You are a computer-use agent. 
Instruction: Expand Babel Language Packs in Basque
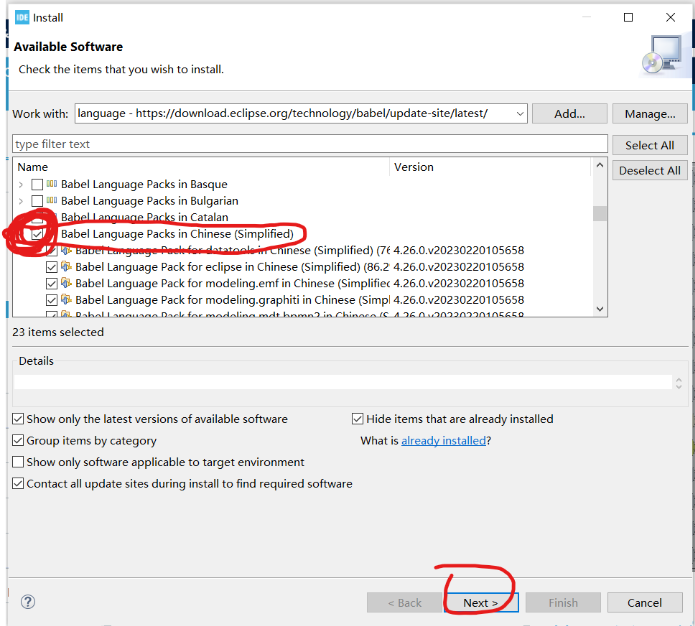coord(21,184)
